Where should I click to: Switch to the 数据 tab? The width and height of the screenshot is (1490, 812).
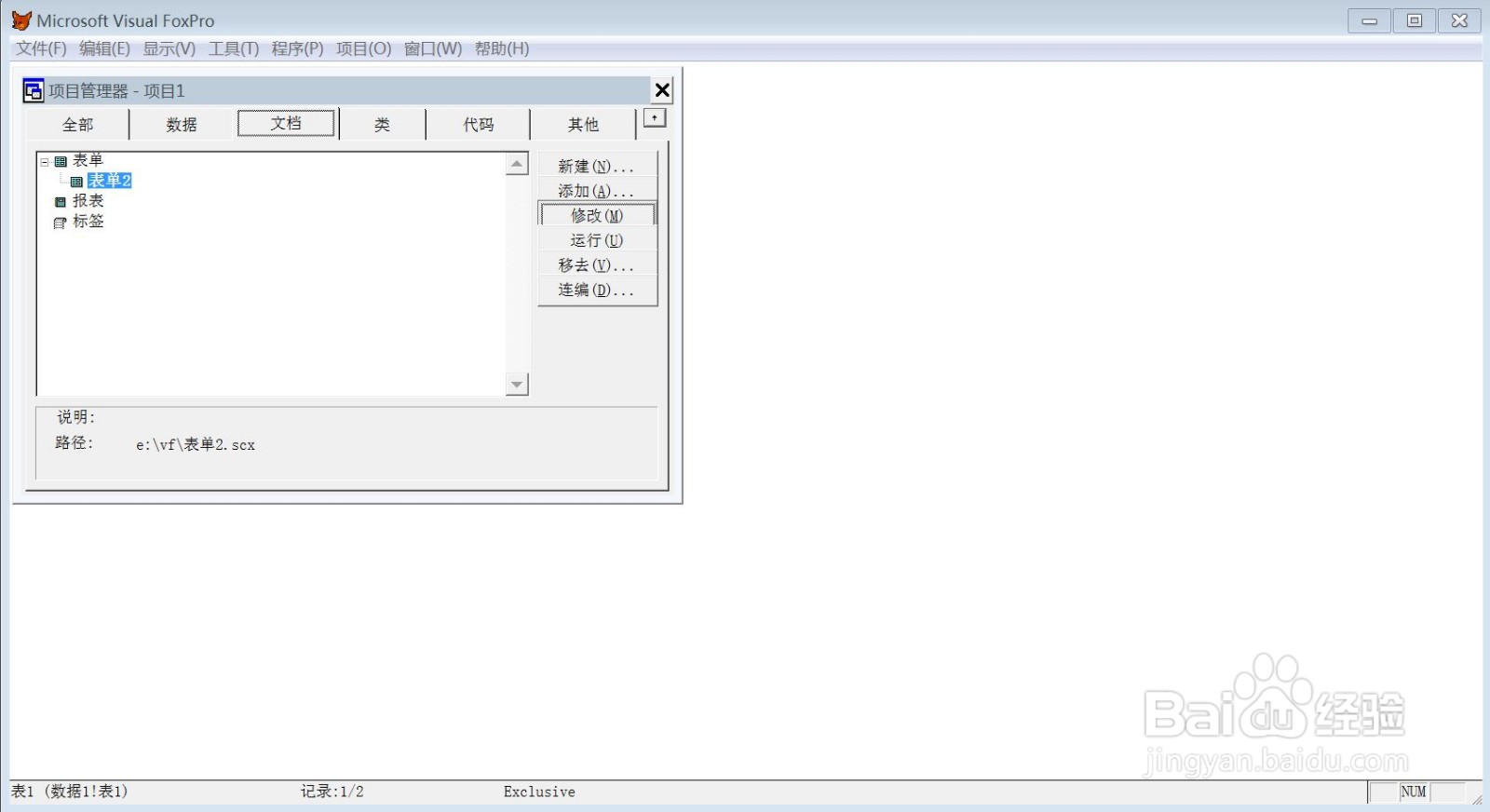[182, 125]
